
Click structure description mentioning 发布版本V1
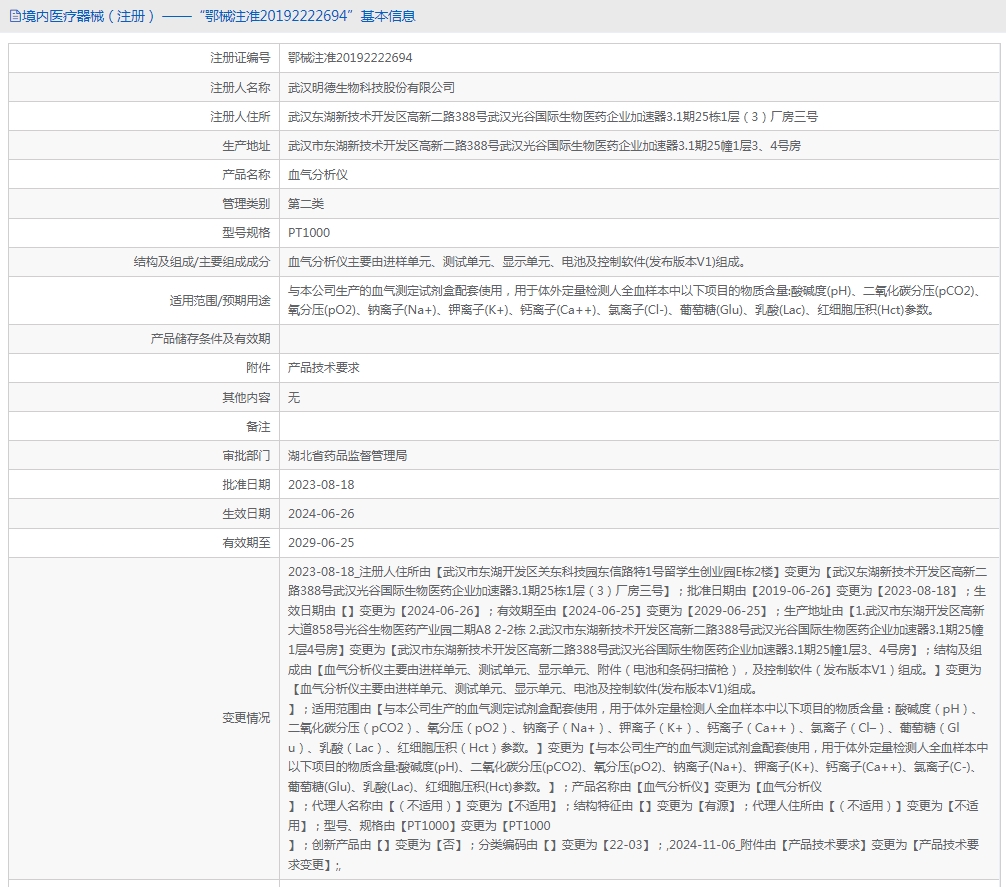[516, 262]
